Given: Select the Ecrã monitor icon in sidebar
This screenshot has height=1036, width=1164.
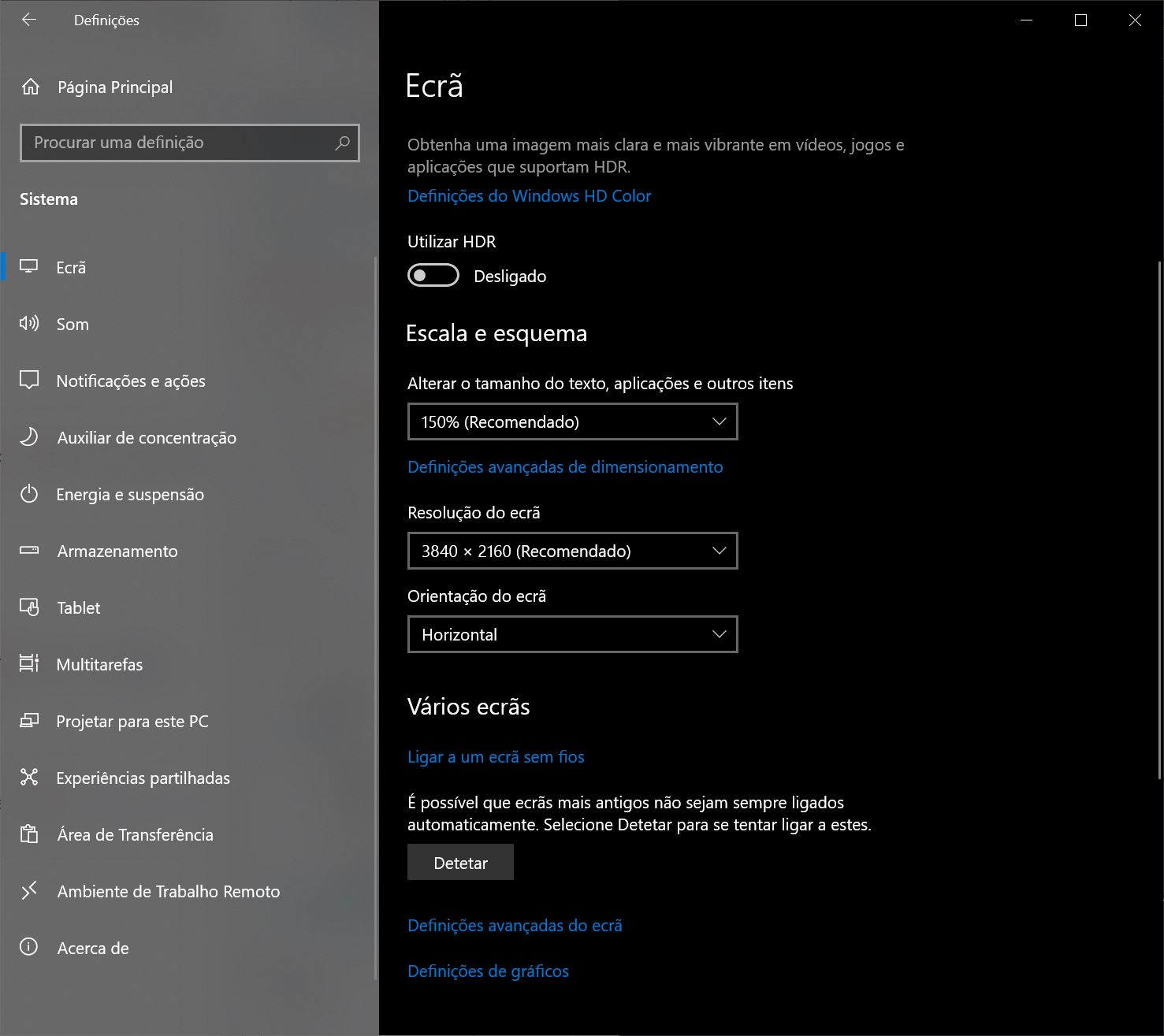Looking at the screenshot, I should [29, 267].
